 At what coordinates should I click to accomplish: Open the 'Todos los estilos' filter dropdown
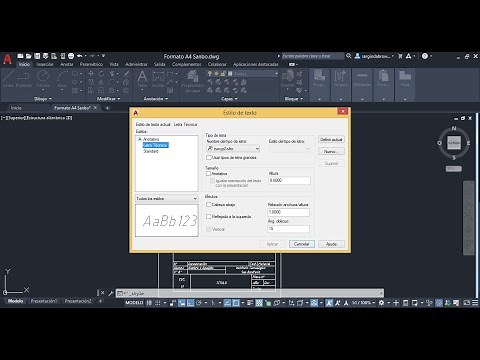pos(167,198)
